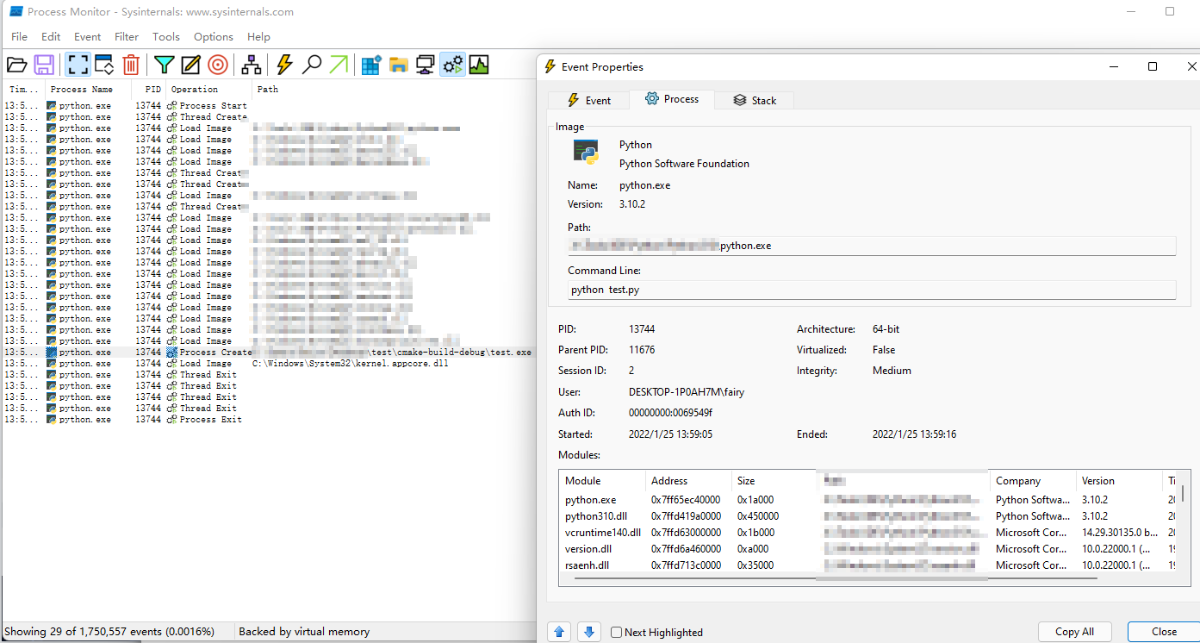Click the Version column header in Modules list
The width and height of the screenshot is (1200, 643).
(x=1120, y=481)
